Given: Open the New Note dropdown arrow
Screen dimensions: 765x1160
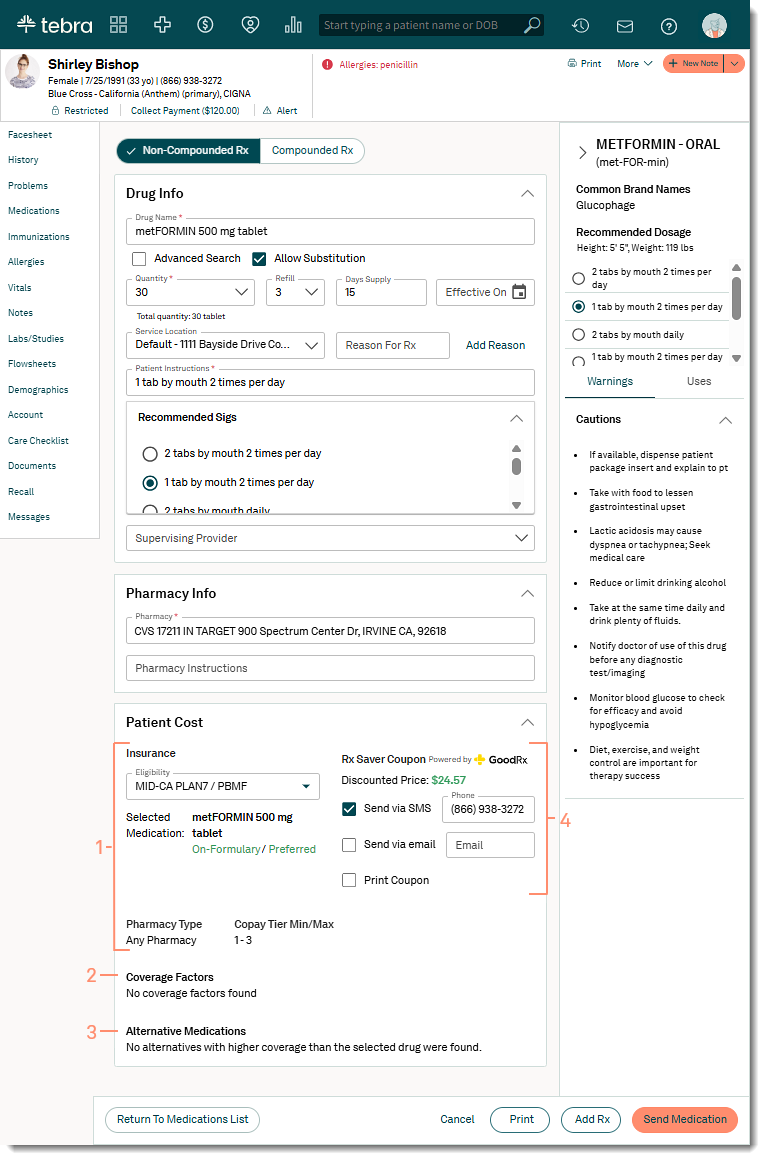Looking at the screenshot, I should [734, 64].
